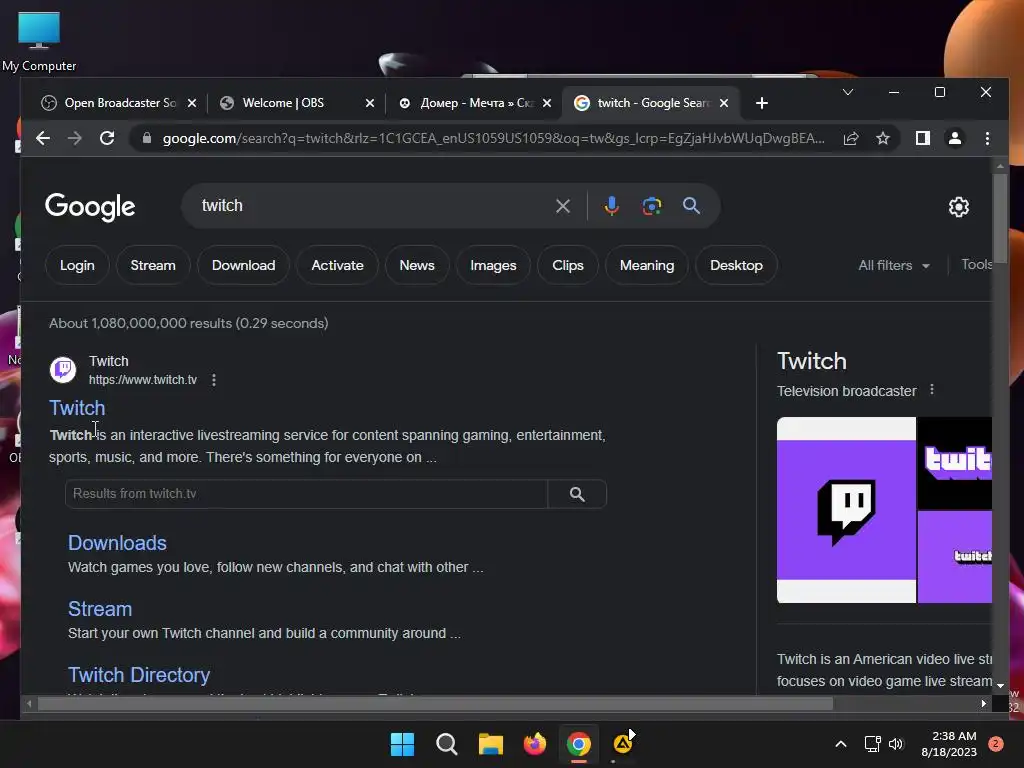The height and width of the screenshot is (768, 1024).
Task: Close the twitch - Google Search tab
Action: click(x=724, y=103)
